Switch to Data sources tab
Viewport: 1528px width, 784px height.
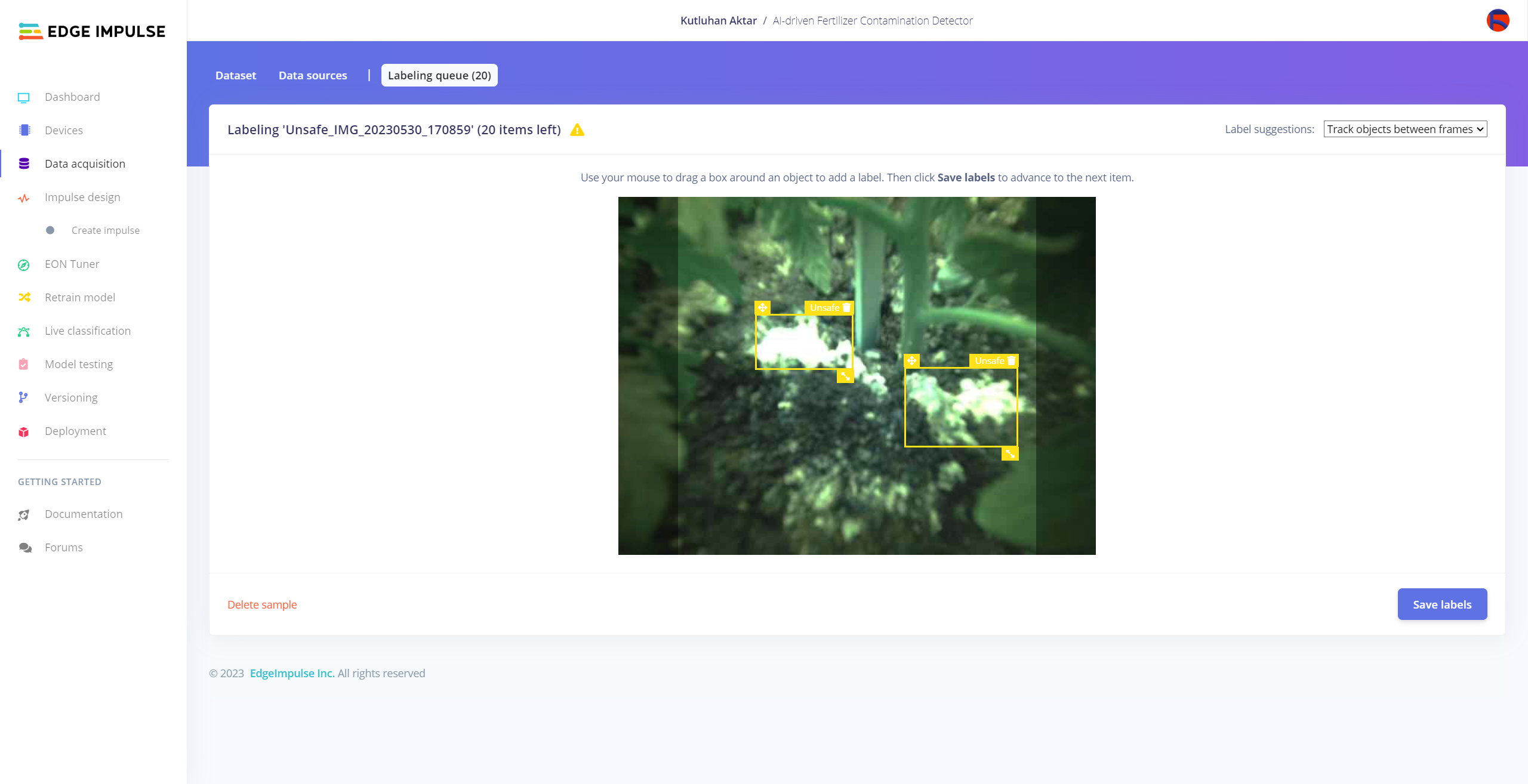[313, 76]
